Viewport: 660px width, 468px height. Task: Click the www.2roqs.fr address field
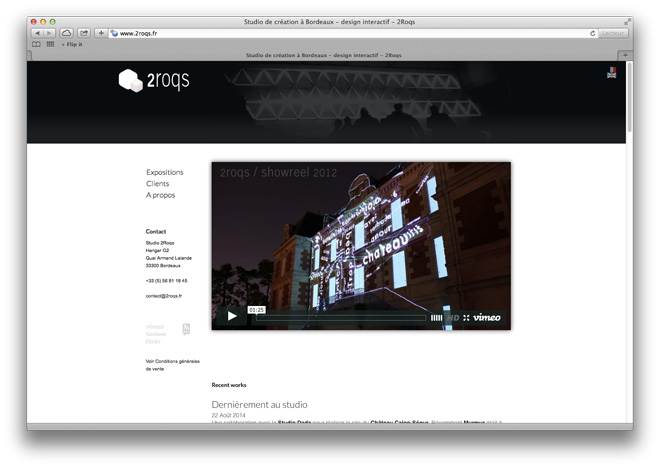[349, 33]
